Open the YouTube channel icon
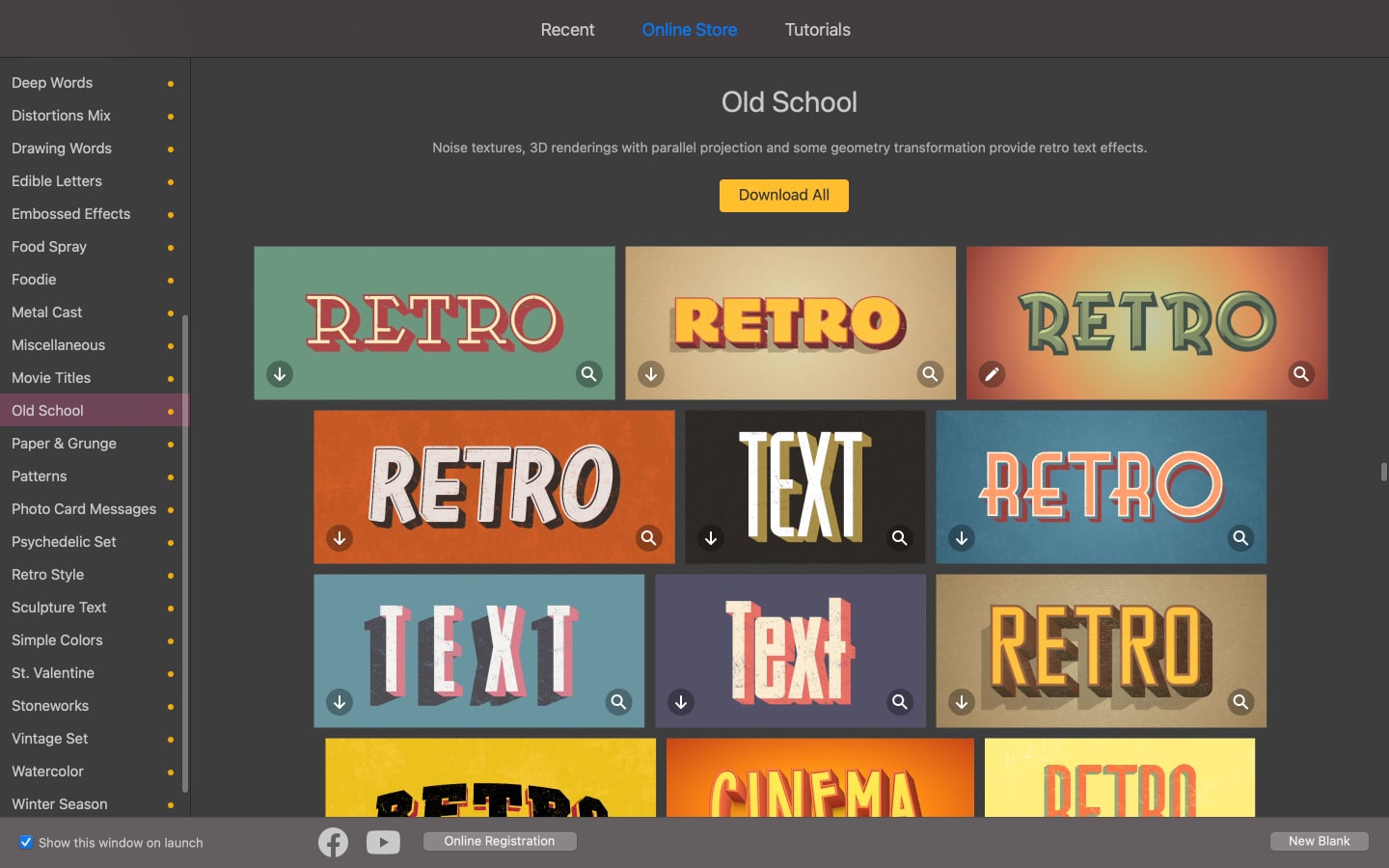The height and width of the screenshot is (868, 1389). point(383,841)
